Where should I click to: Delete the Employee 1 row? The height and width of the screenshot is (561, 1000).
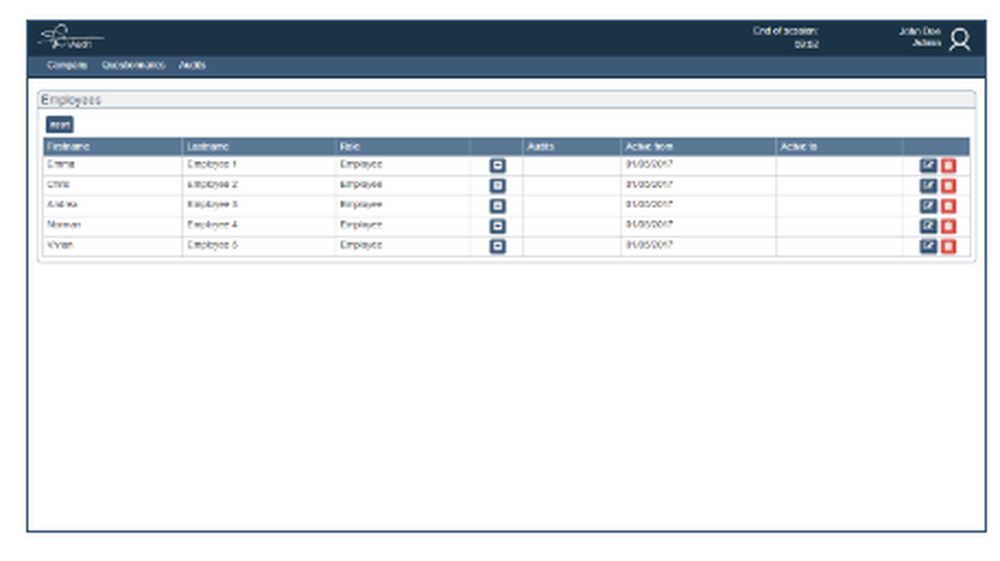coord(948,166)
